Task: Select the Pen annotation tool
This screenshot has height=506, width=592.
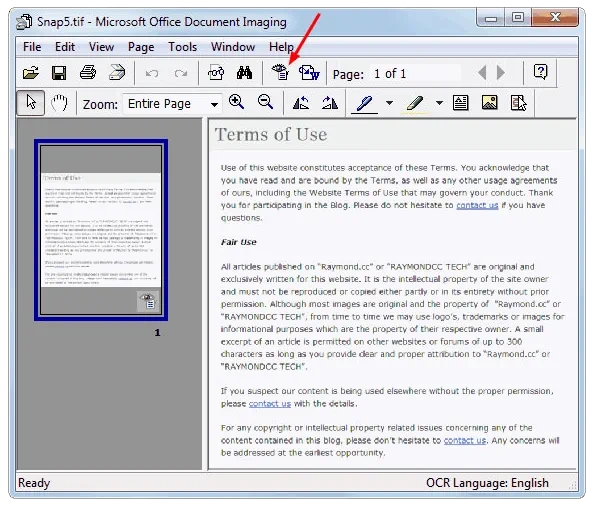Action: pos(364,103)
